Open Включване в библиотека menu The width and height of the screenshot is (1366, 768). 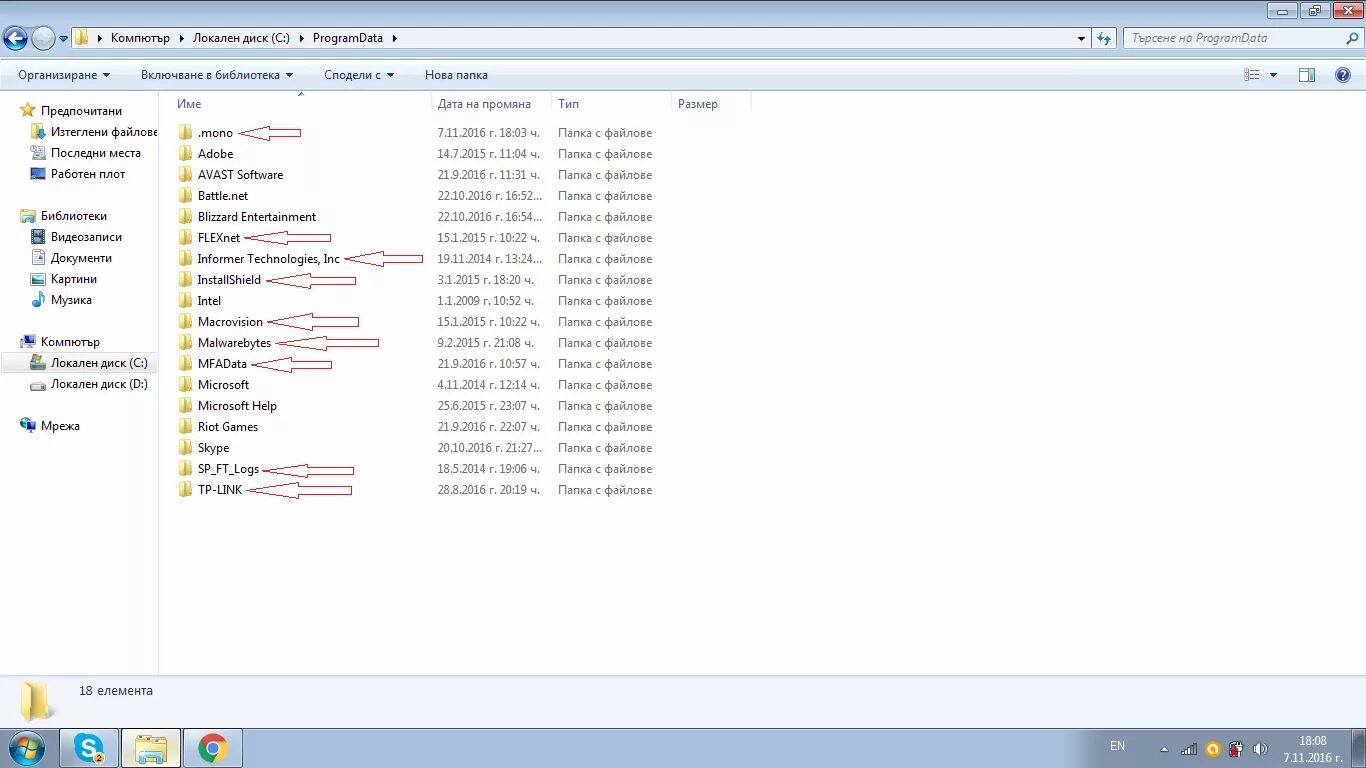point(217,75)
